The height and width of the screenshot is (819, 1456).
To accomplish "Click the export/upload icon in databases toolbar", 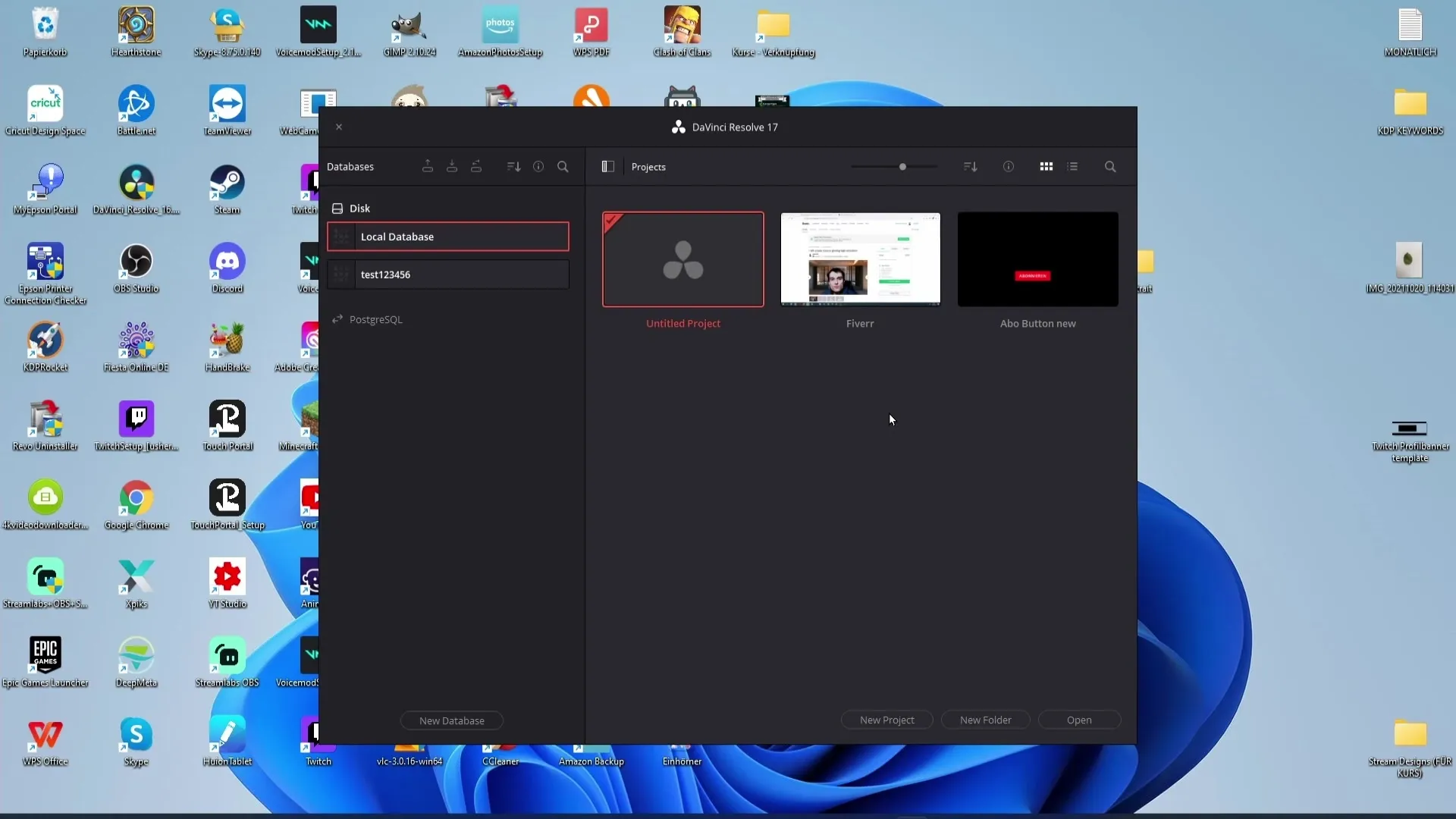I will click(428, 167).
